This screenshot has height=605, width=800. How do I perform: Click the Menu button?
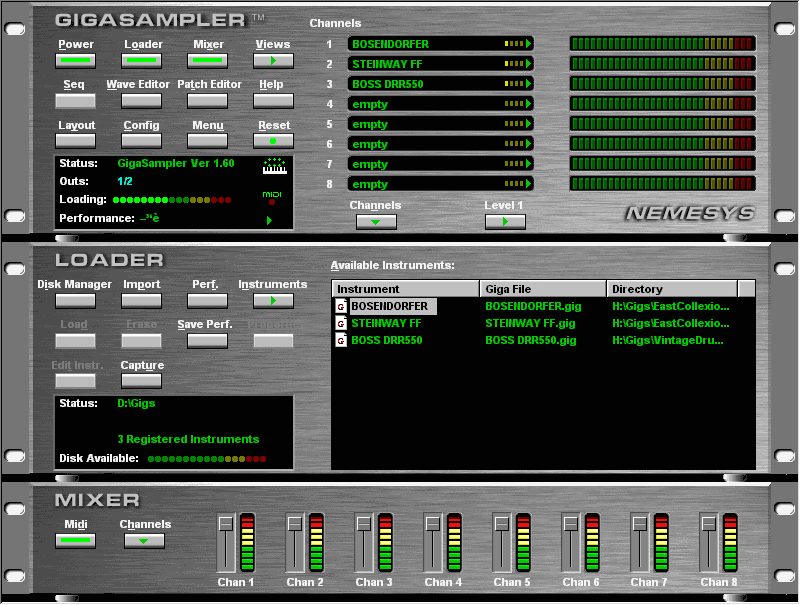coord(207,141)
